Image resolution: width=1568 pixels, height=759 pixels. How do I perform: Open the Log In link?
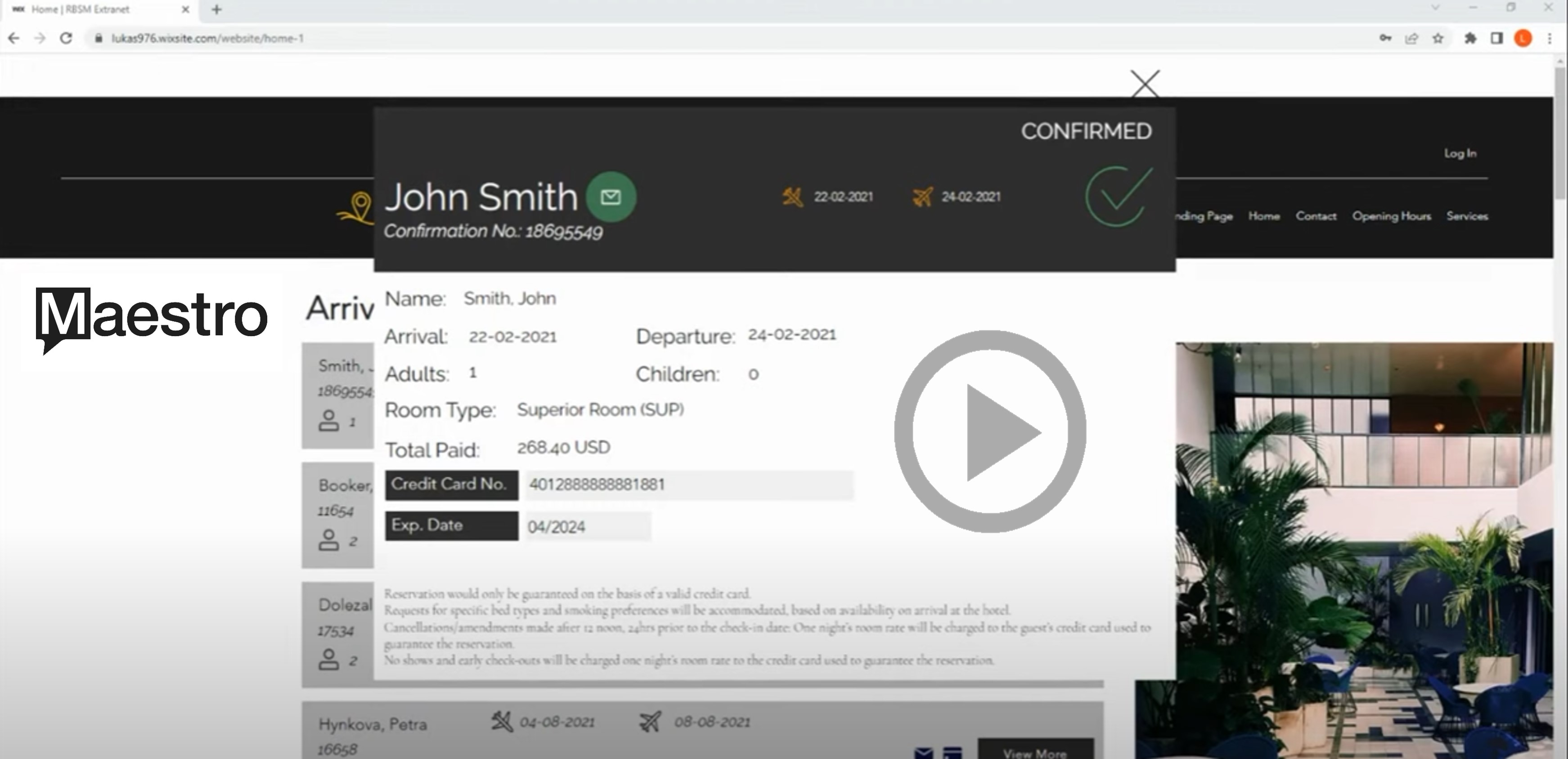point(1460,153)
